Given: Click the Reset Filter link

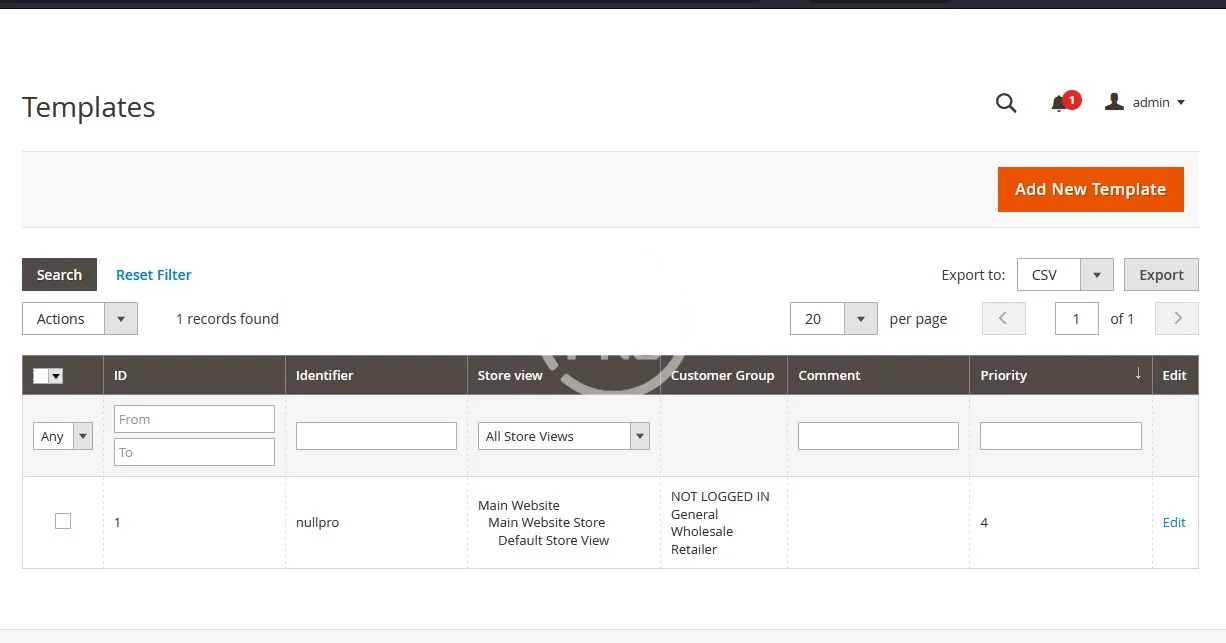Looking at the screenshot, I should pos(153,275).
